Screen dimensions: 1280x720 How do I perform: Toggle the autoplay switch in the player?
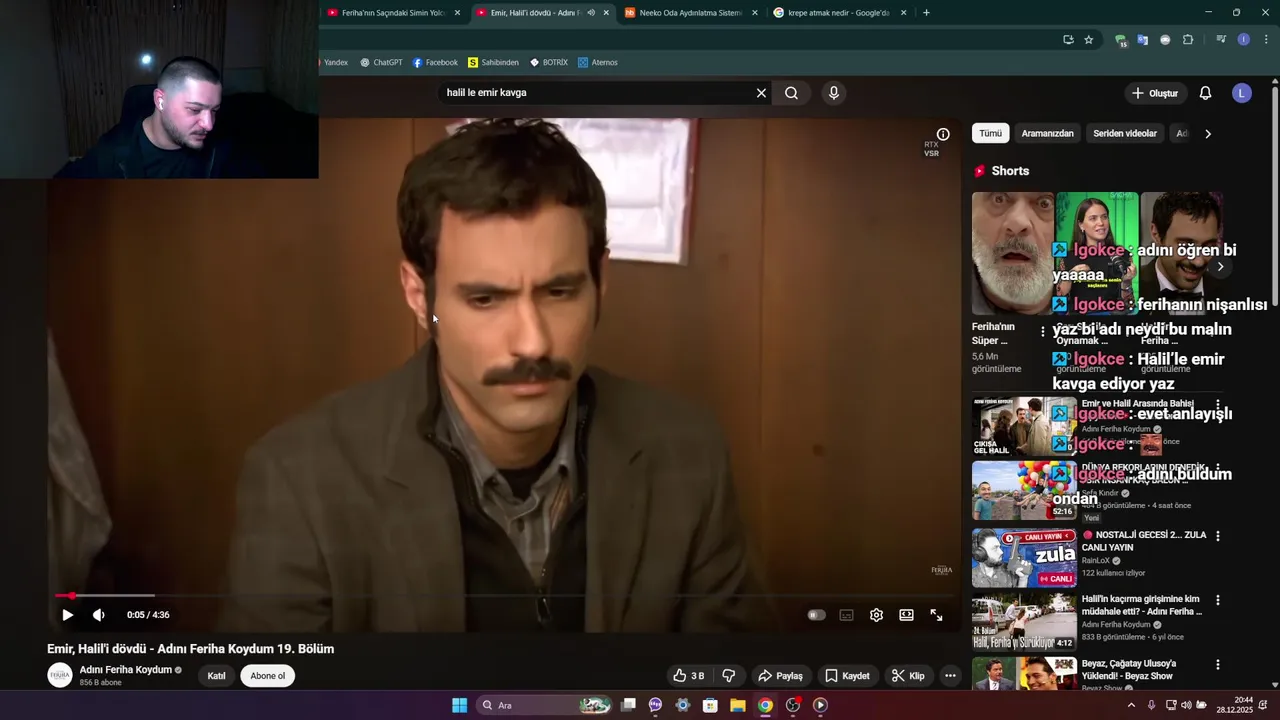point(816,615)
